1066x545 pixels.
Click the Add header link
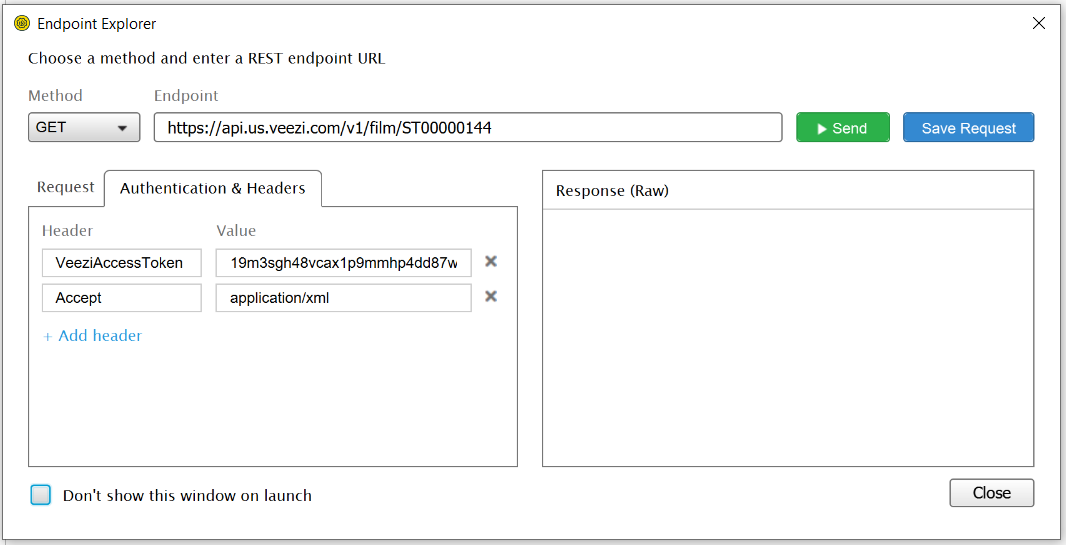(x=92, y=336)
